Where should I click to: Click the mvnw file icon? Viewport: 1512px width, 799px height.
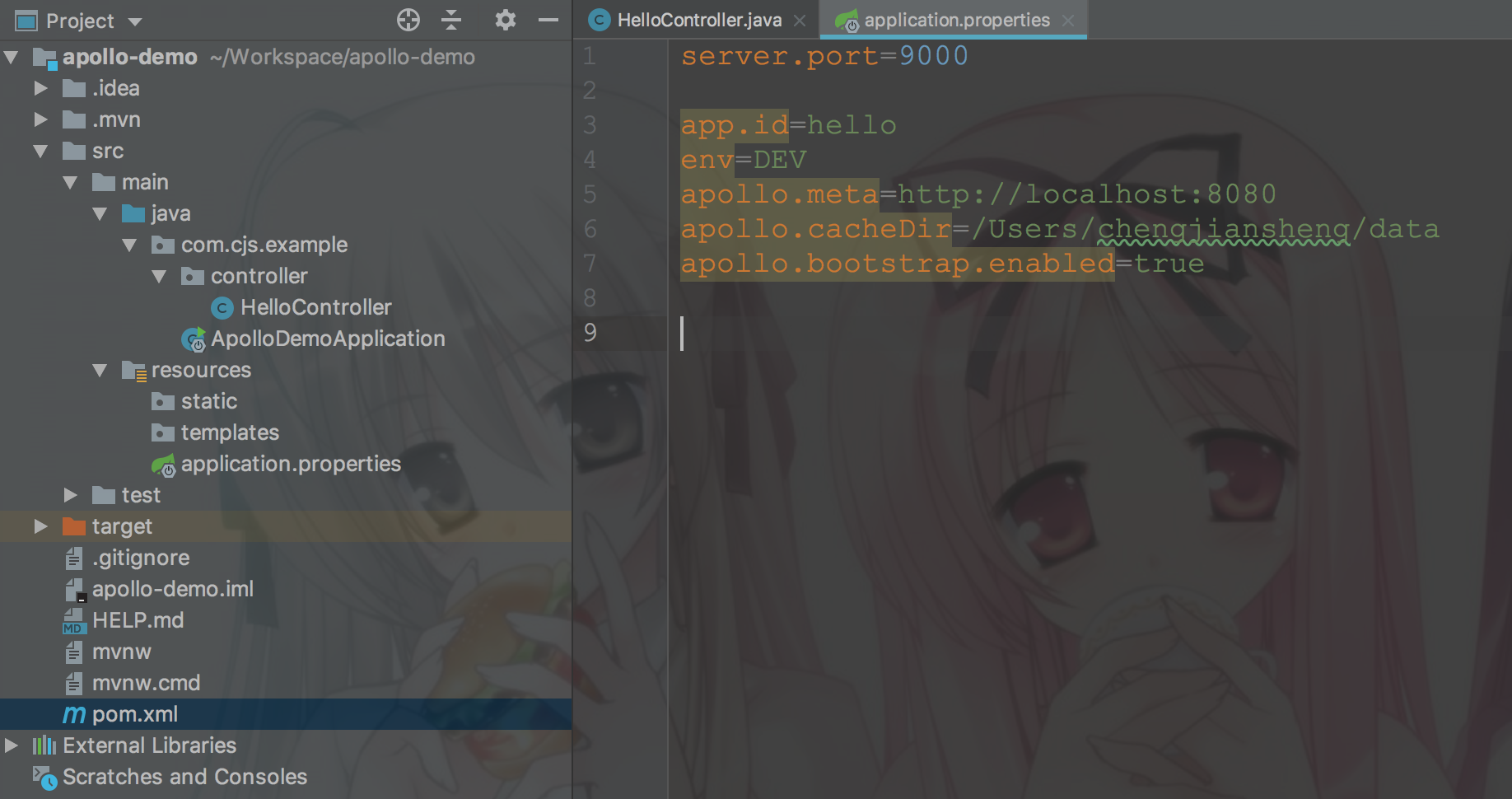pos(74,652)
